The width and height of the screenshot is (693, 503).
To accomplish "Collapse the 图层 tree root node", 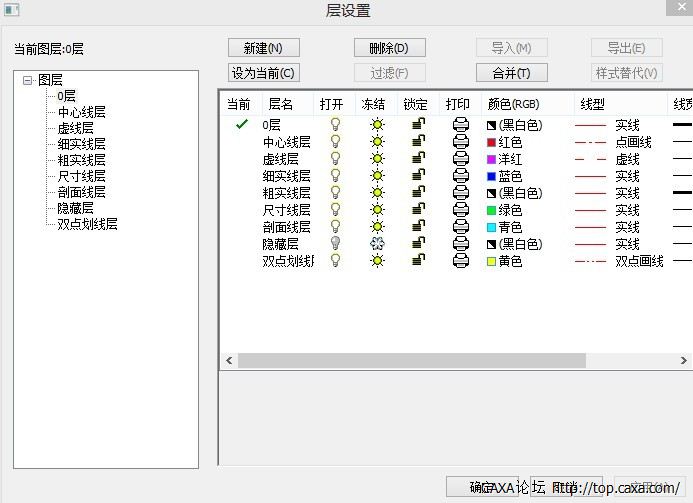I will [x=28, y=80].
